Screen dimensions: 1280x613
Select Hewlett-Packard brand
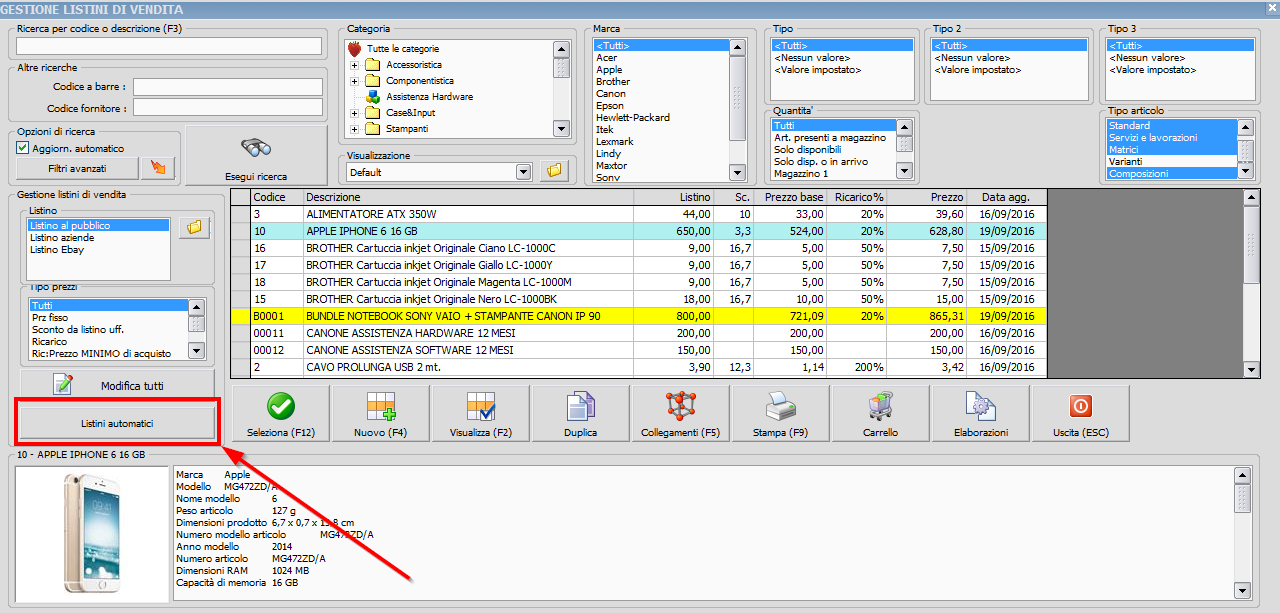660,118
